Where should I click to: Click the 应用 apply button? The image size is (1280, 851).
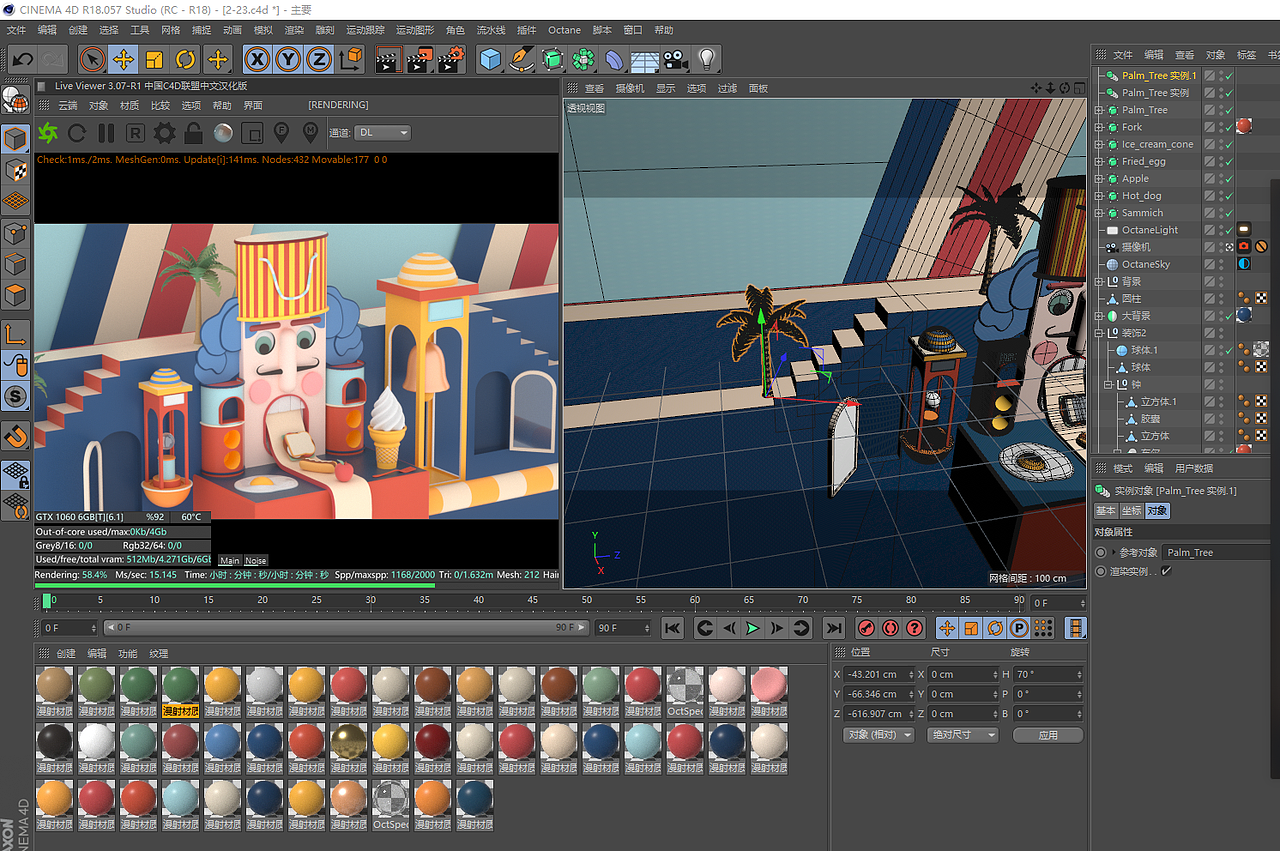coord(1047,735)
